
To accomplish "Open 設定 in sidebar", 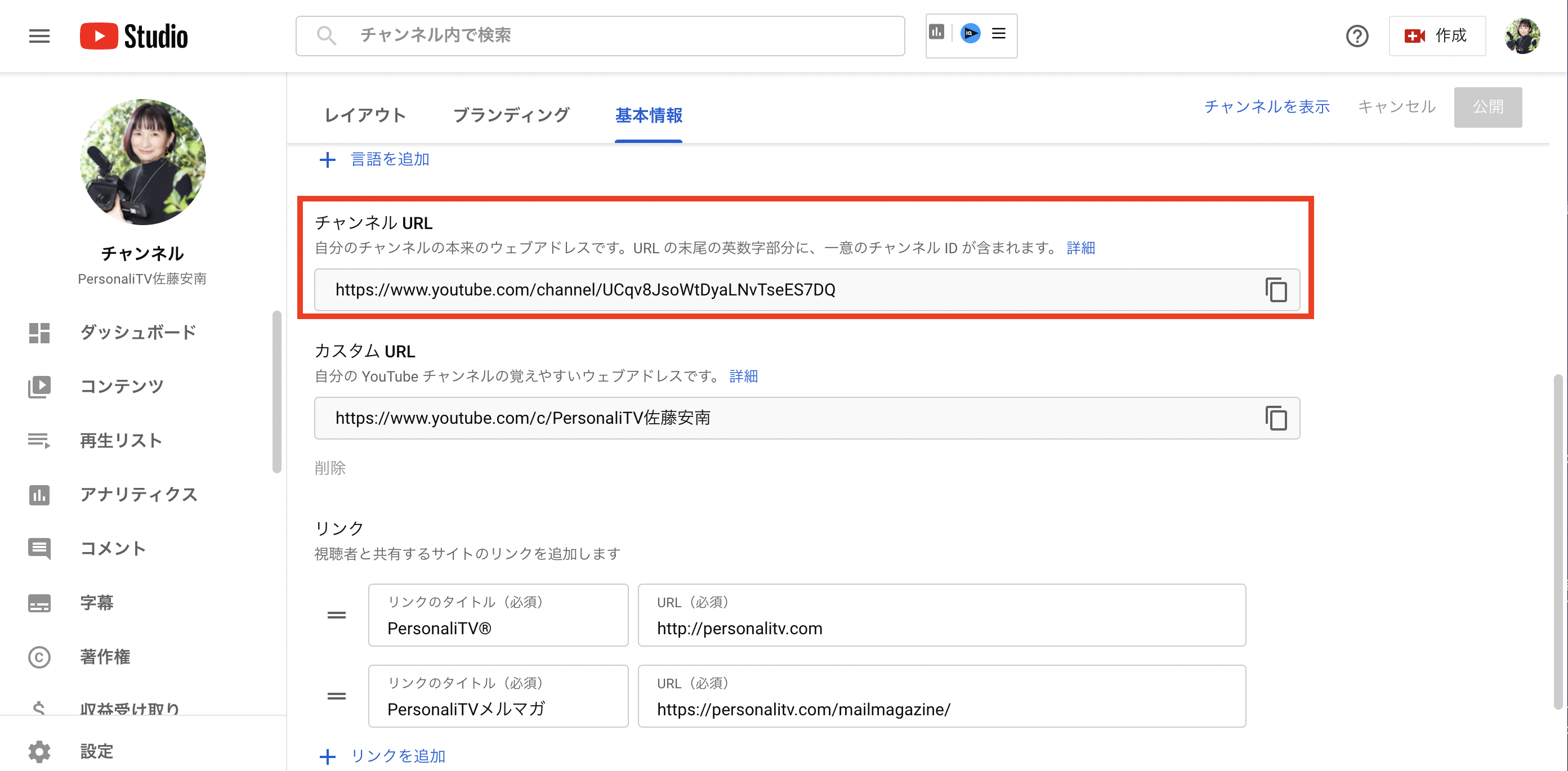I will (x=97, y=751).
